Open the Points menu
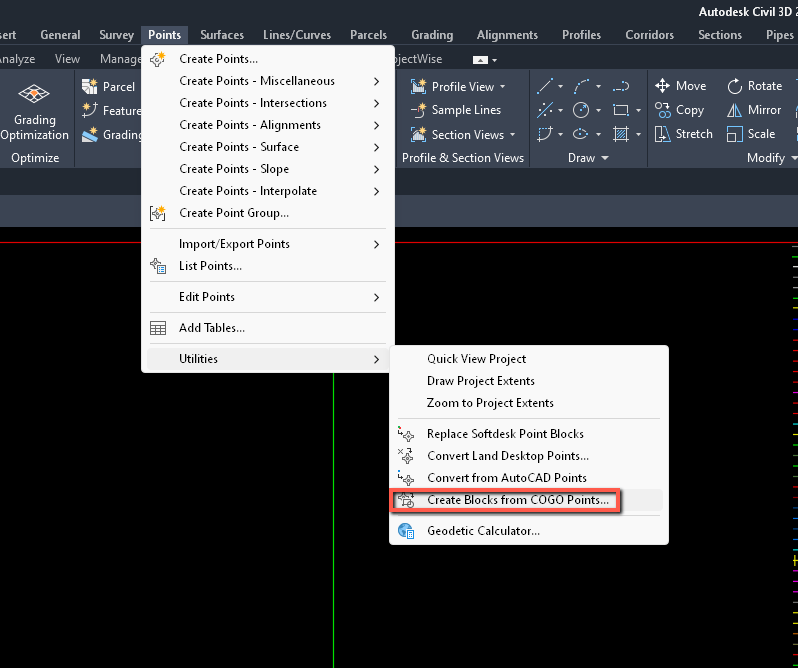The image size is (798, 668). [x=164, y=35]
